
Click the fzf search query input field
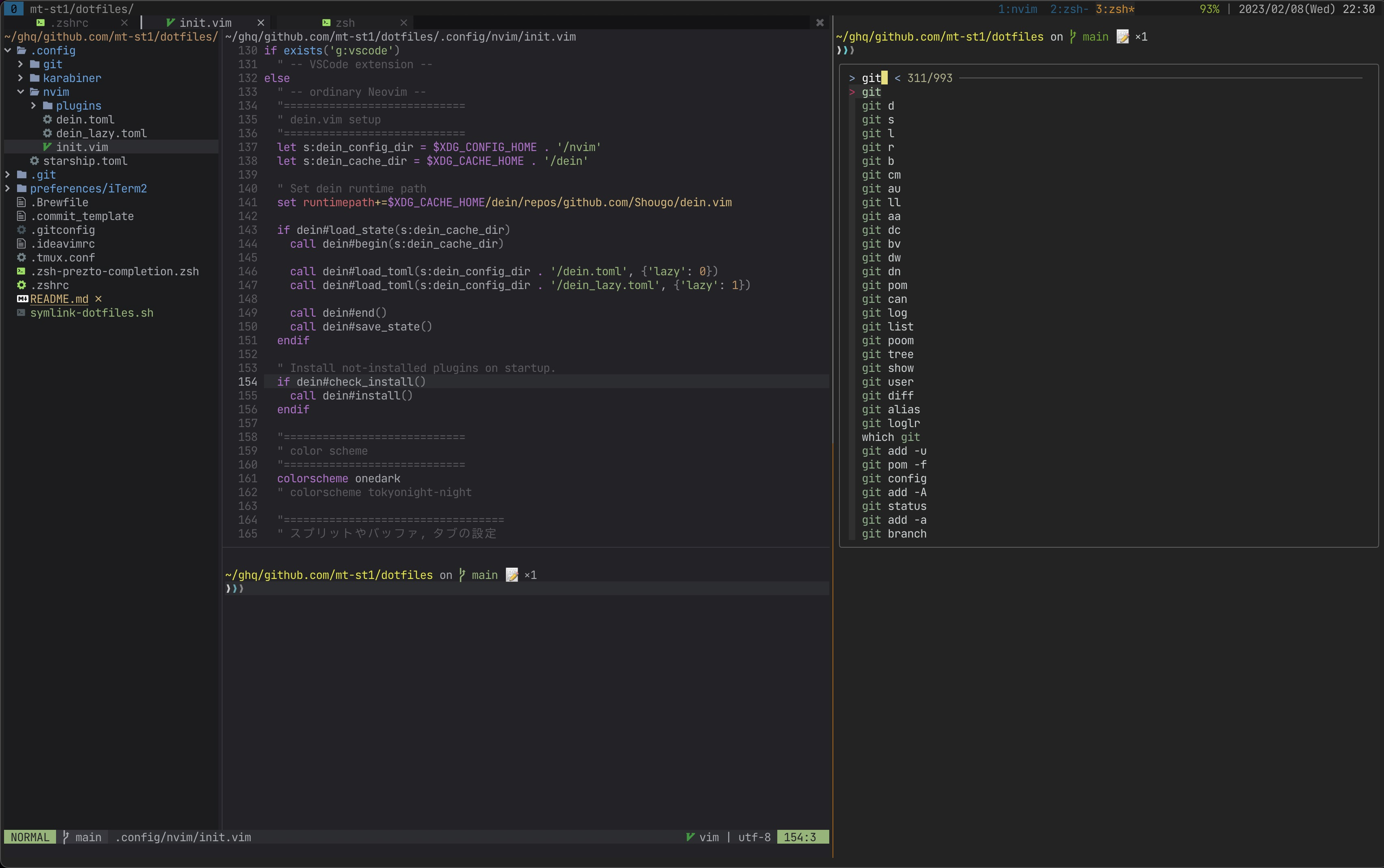(872, 78)
